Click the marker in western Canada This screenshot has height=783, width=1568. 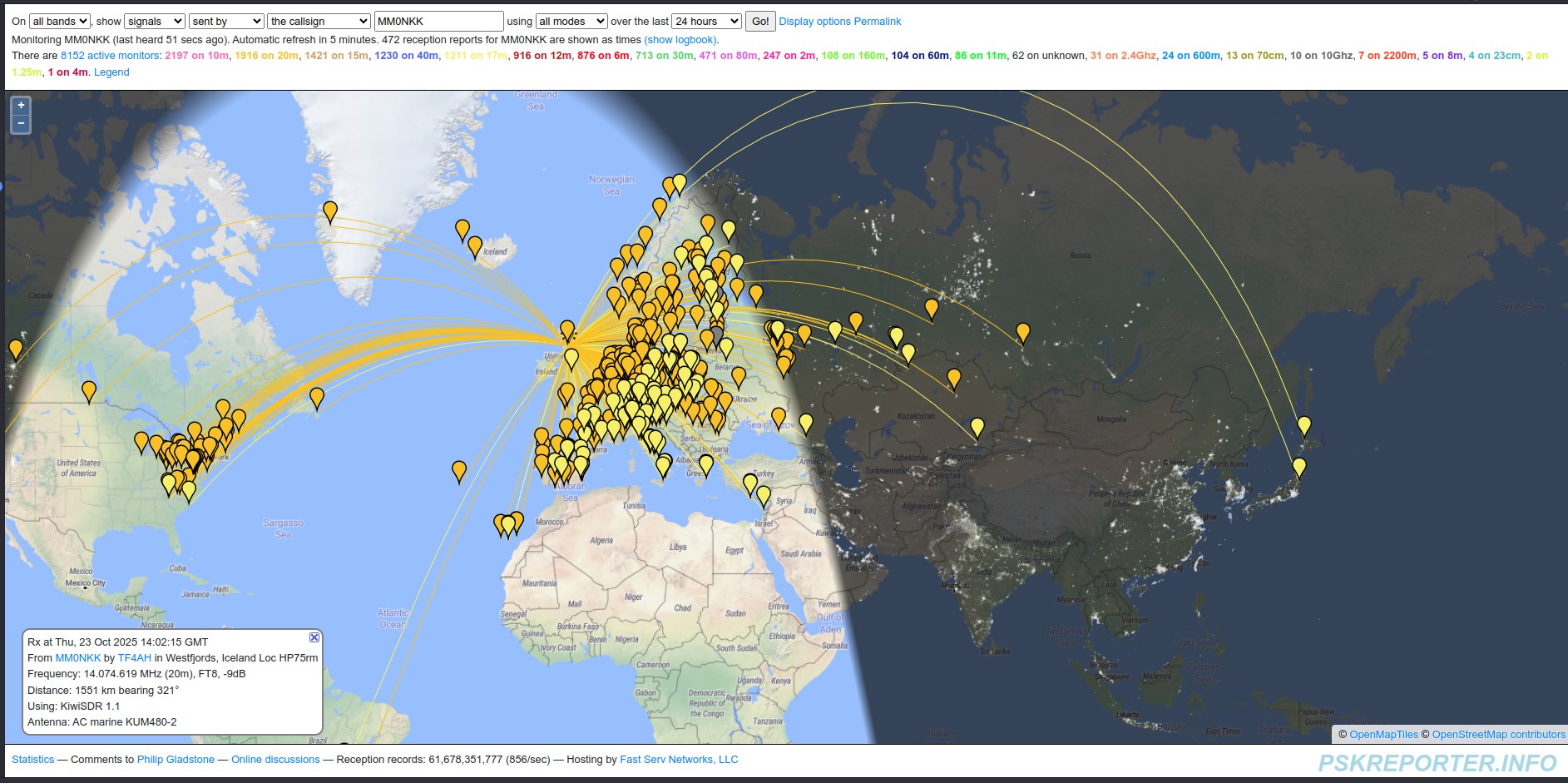[x=89, y=391]
